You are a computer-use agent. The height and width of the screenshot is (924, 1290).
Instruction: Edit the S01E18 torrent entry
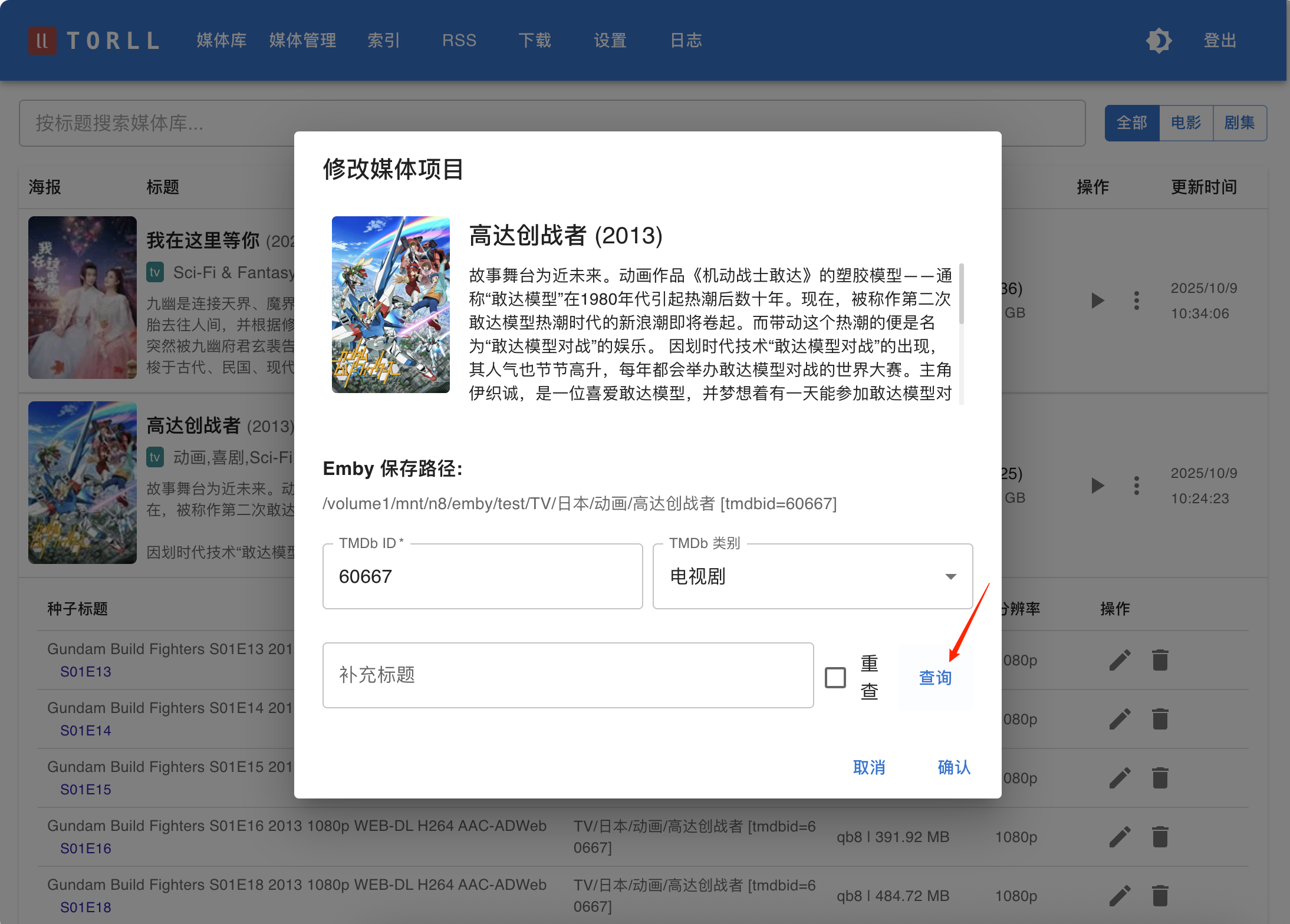(1120, 896)
